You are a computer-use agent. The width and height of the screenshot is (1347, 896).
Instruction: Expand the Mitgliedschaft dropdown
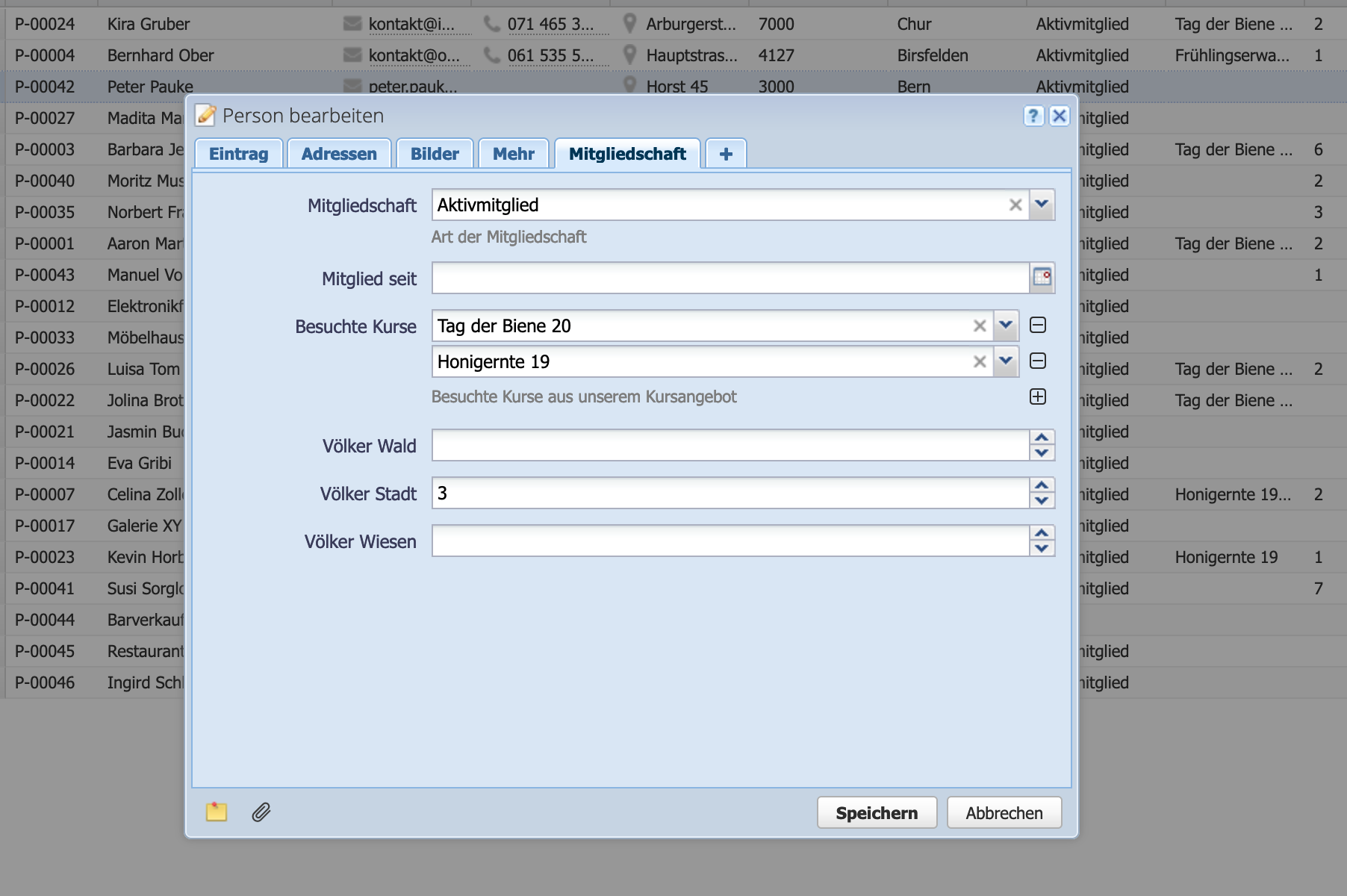click(1042, 205)
